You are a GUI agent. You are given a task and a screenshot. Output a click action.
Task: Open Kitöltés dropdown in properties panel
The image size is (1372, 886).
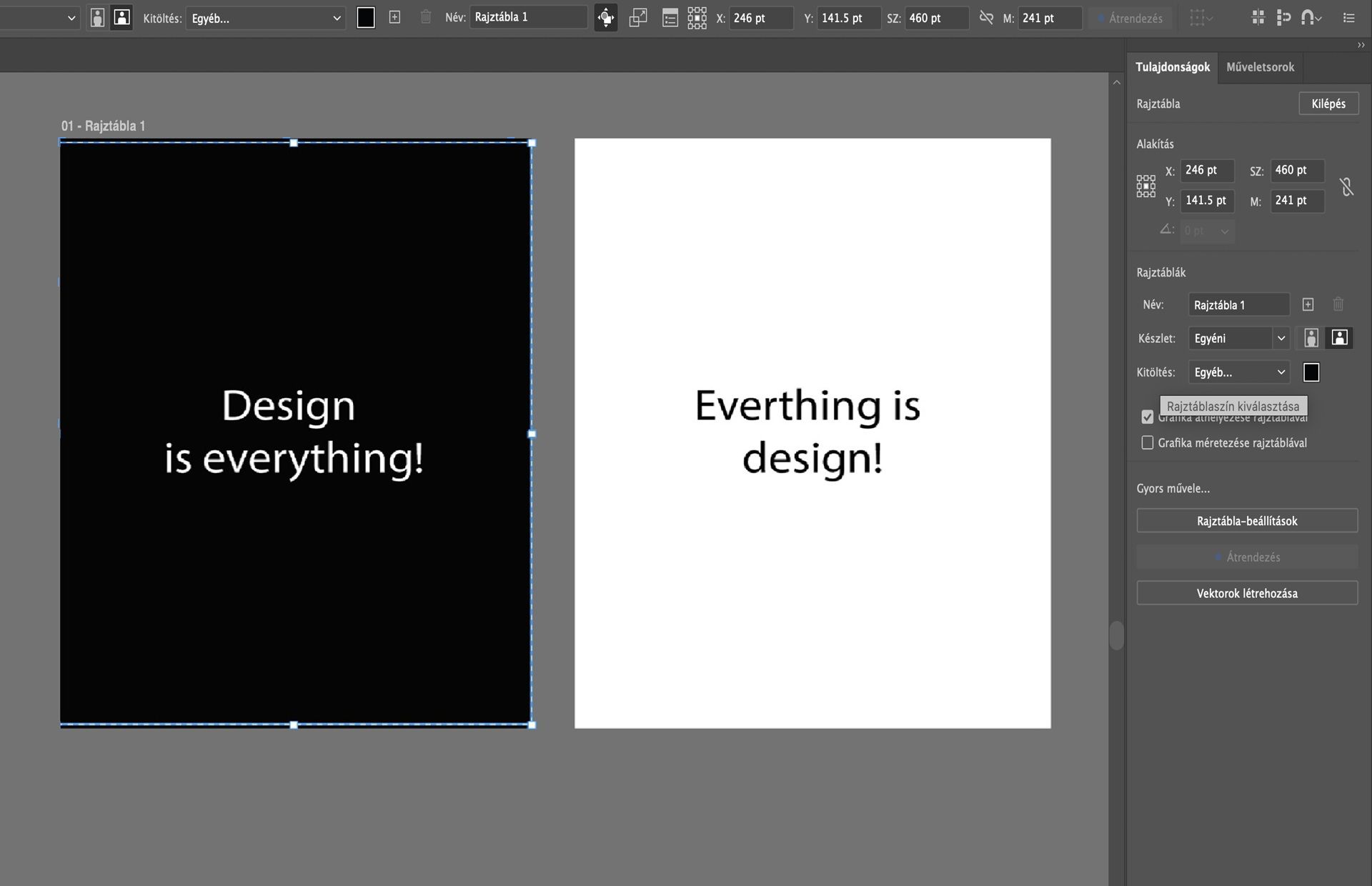1238,372
